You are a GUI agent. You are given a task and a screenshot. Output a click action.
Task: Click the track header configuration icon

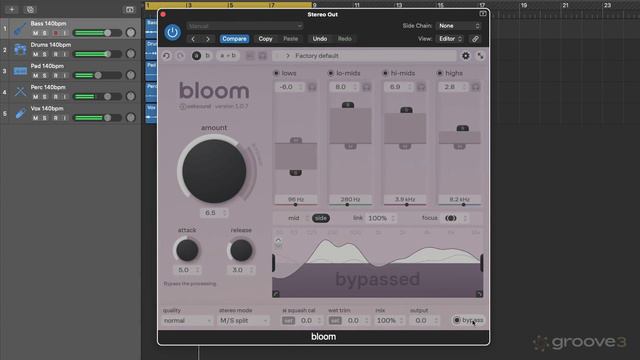(x=129, y=9)
